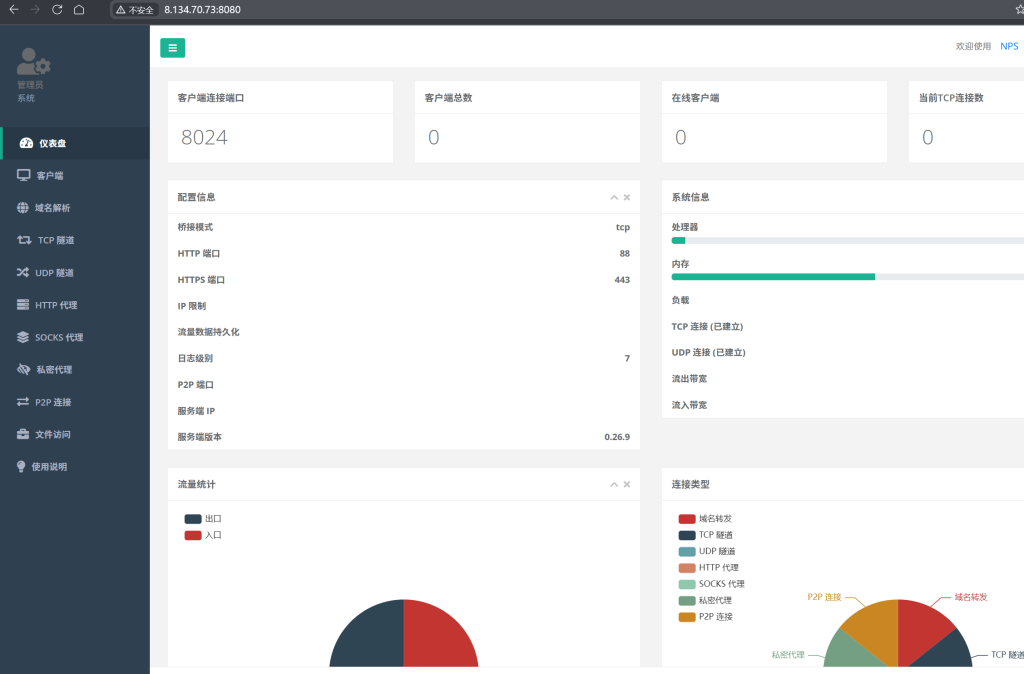Screen dimensions: 1024x674
Task: Click the P2P 连接 sidebar link
Action: [53, 402]
